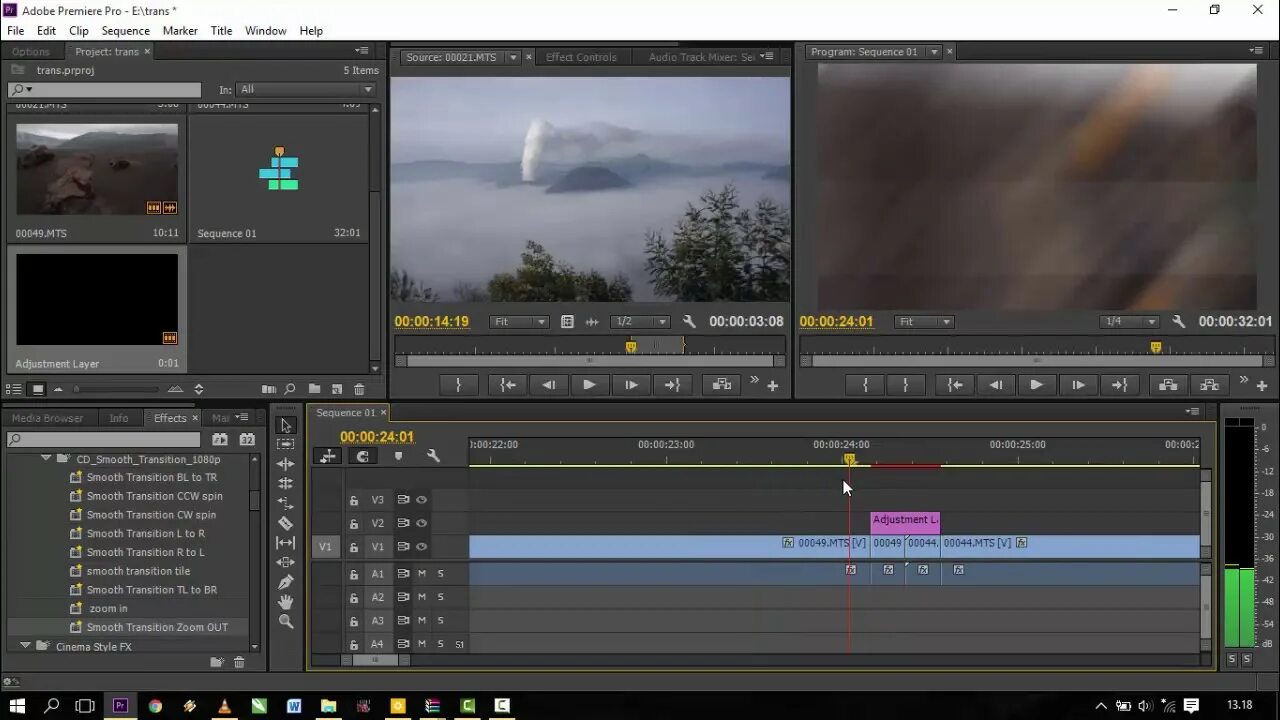Screen dimensions: 1280x720
Task: Open the Project panel In: All dropdown
Action: [x=306, y=90]
